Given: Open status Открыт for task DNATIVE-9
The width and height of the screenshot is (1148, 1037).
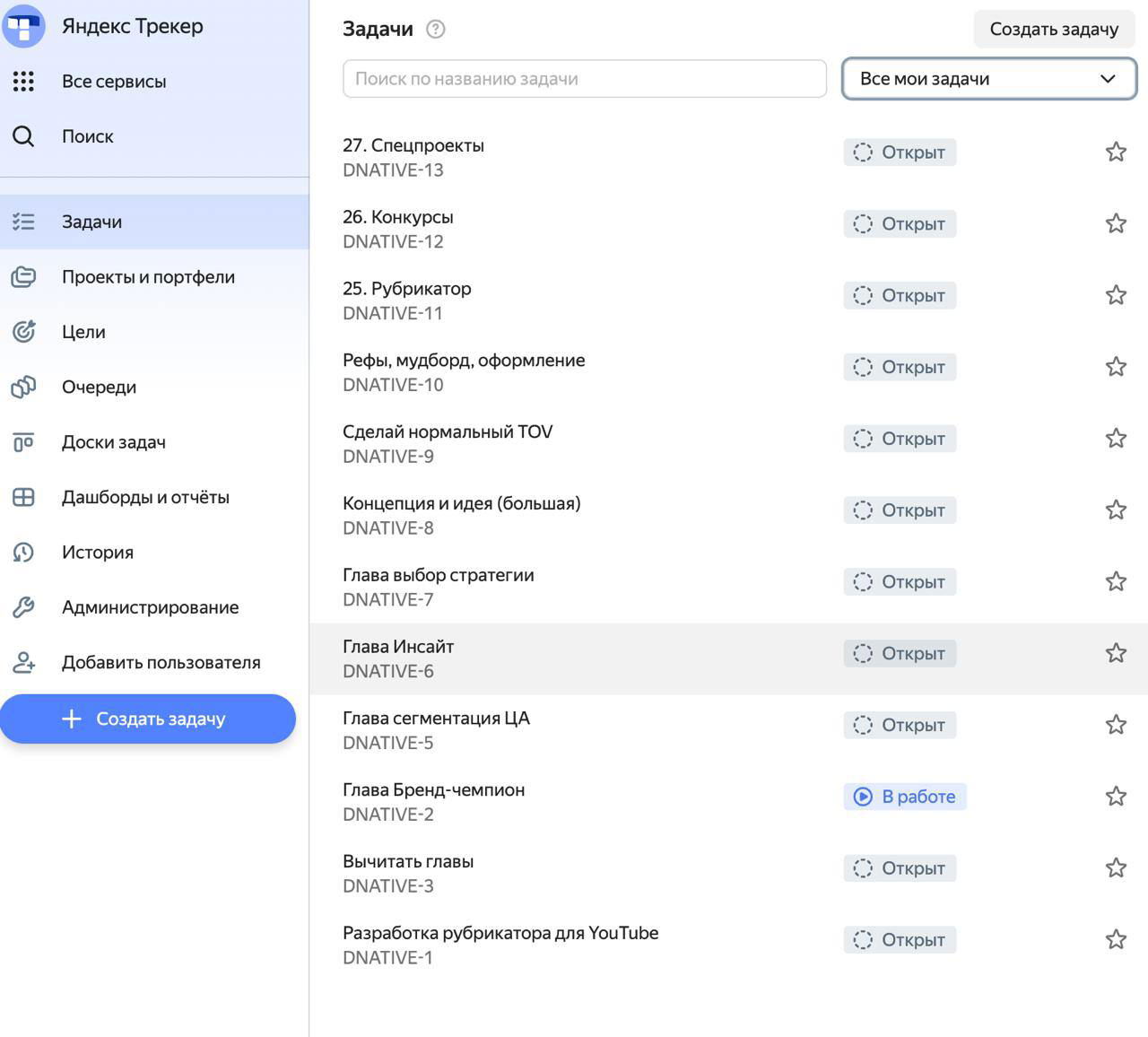Looking at the screenshot, I should pyautogui.click(x=900, y=439).
